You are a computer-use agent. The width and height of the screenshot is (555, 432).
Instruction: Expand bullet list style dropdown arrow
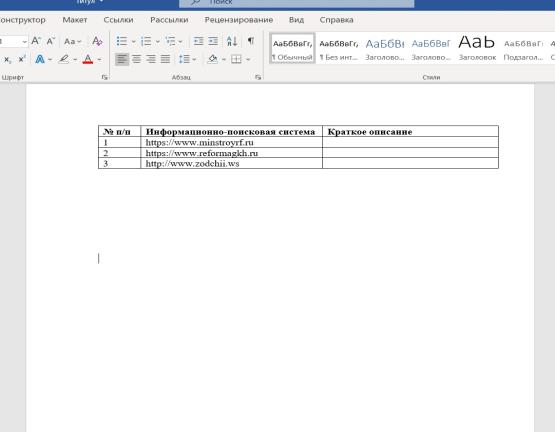[133, 42]
